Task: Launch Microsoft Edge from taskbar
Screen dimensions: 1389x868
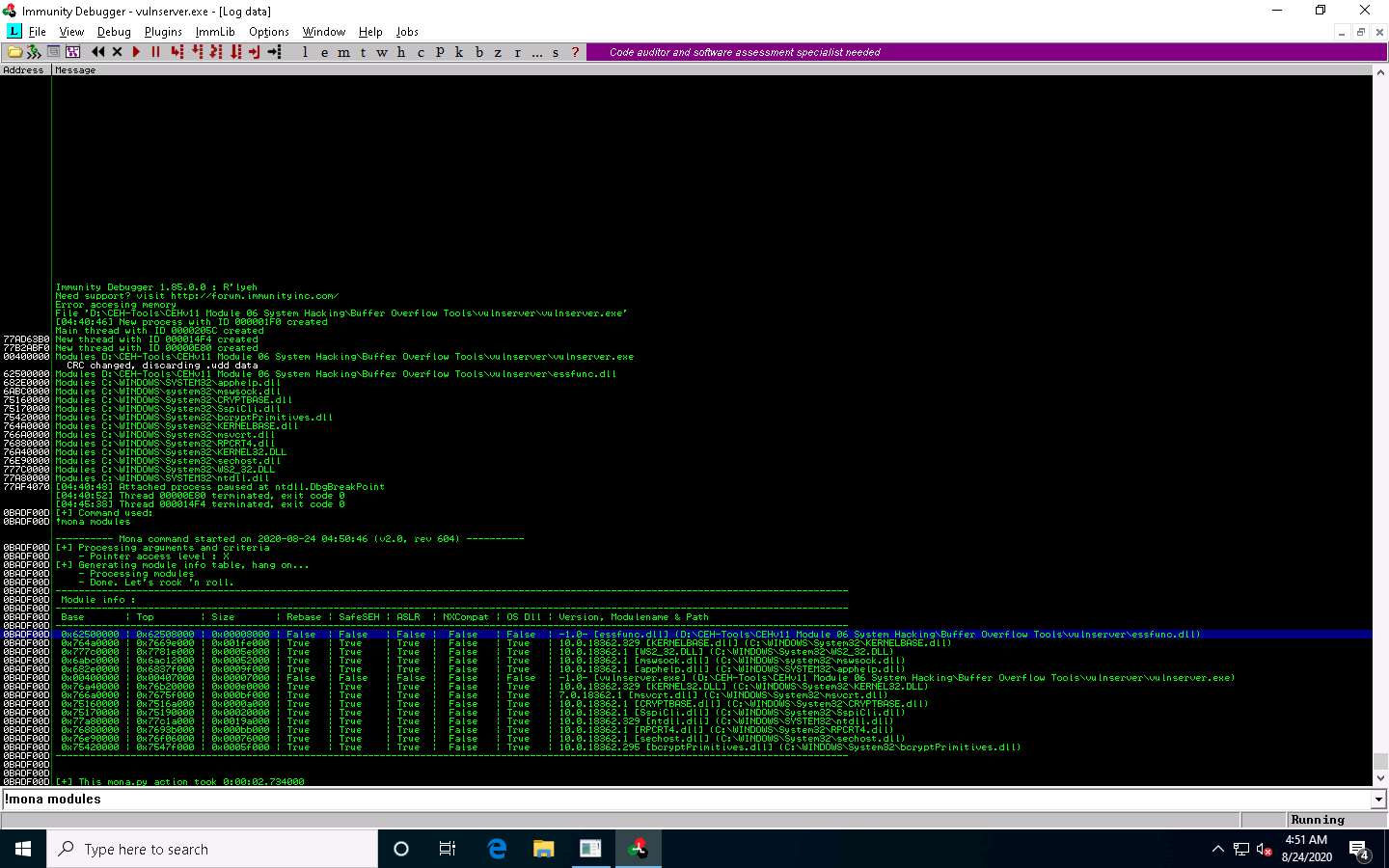Action: click(x=497, y=849)
